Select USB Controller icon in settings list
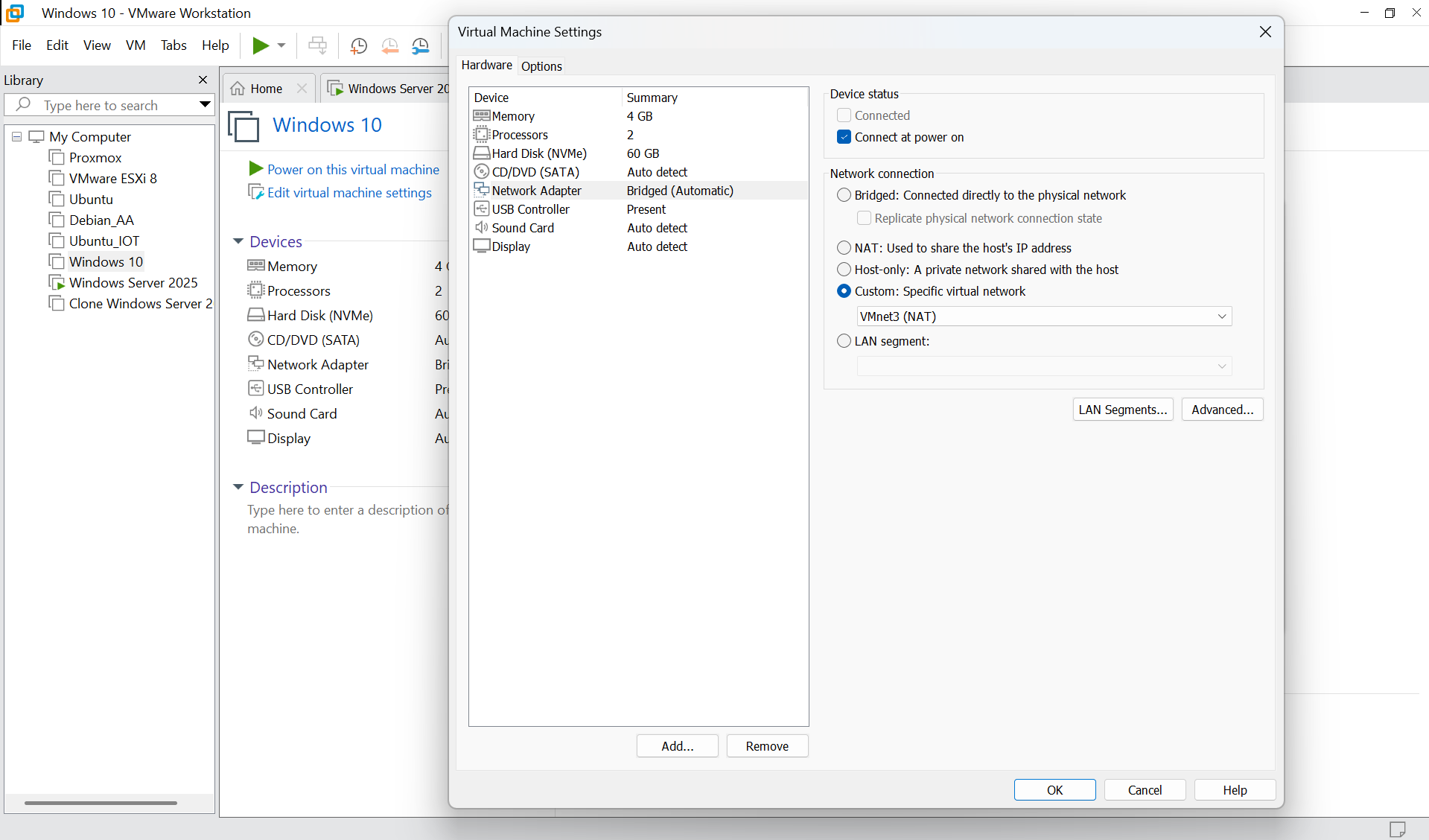Image resolution: width=1429 pixels, height=840 pixels. click(x=482, y=209)
